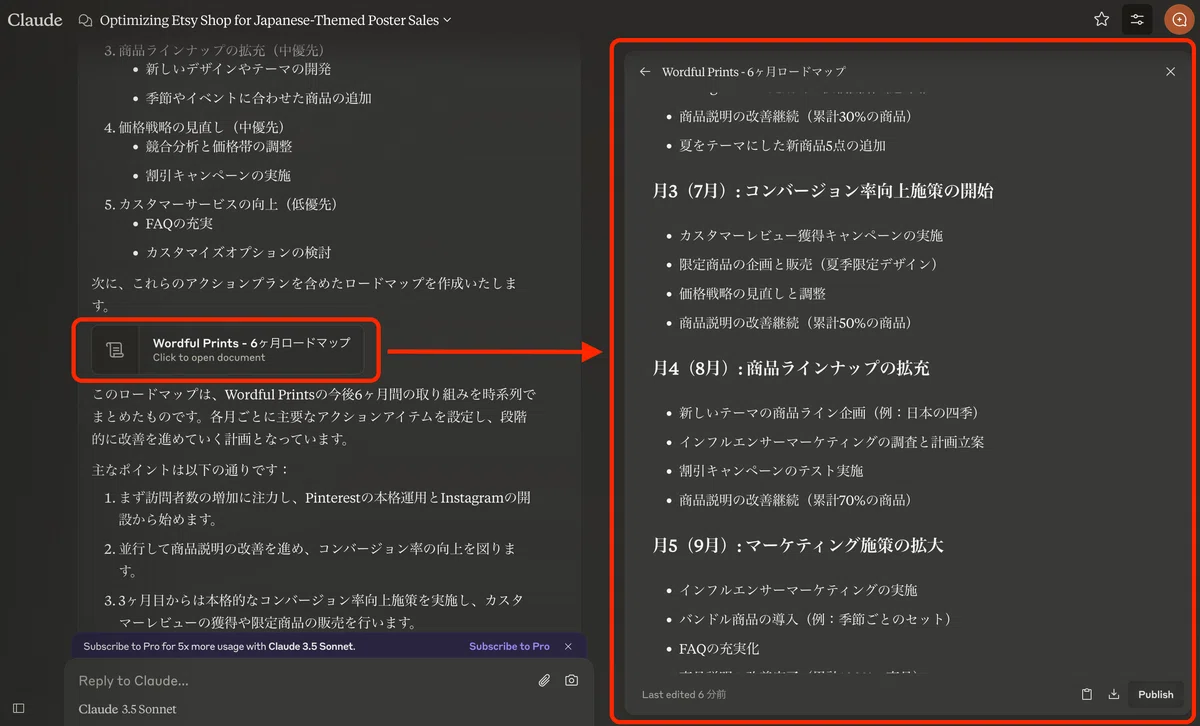Click the heading 月5（9月）：マーケティング施策の拡大
The height and width of the screenshot is (726, 1200).
[798, 545]
